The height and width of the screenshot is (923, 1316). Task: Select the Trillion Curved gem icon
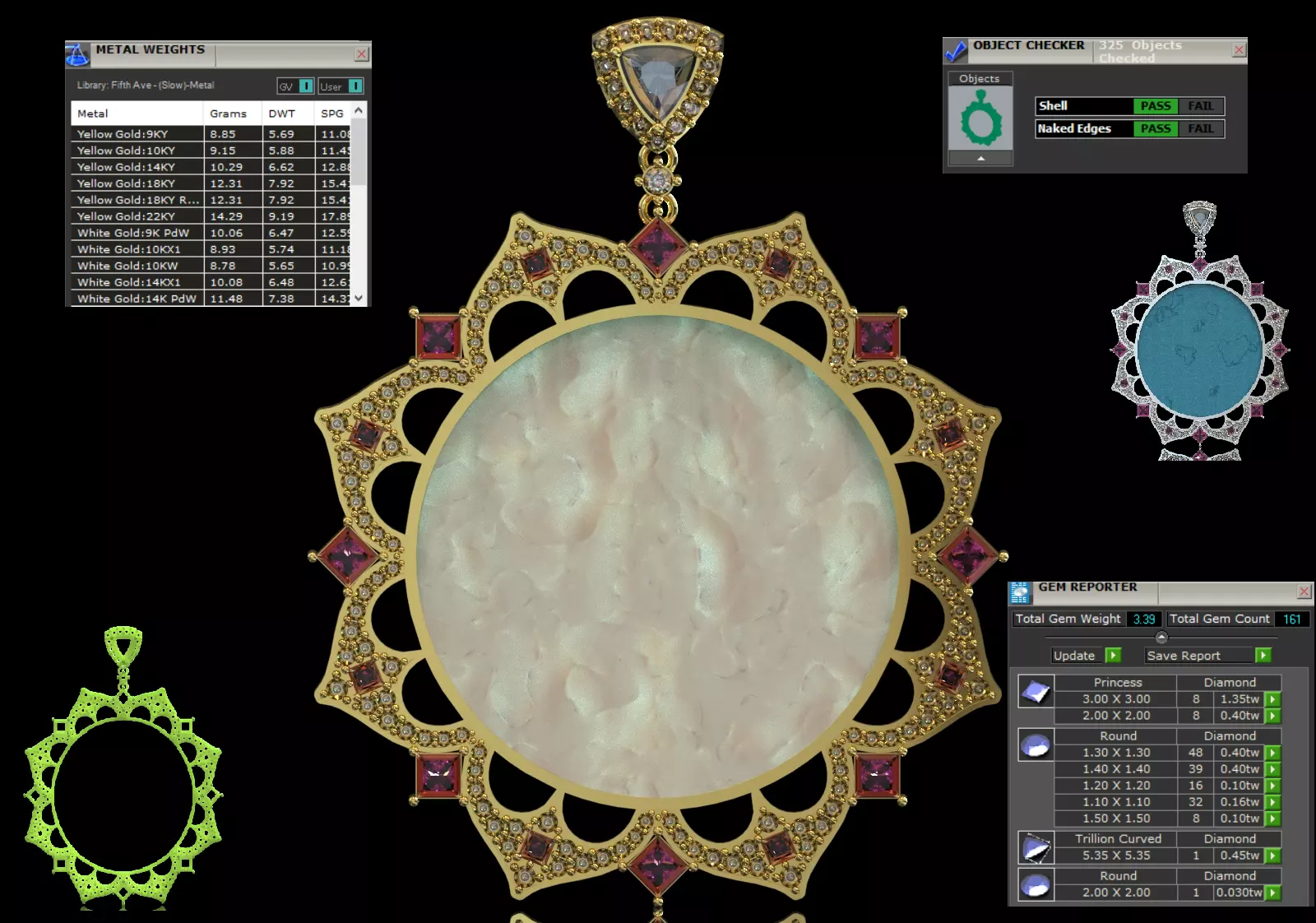pyautogui.click(x=1036, y=848)
